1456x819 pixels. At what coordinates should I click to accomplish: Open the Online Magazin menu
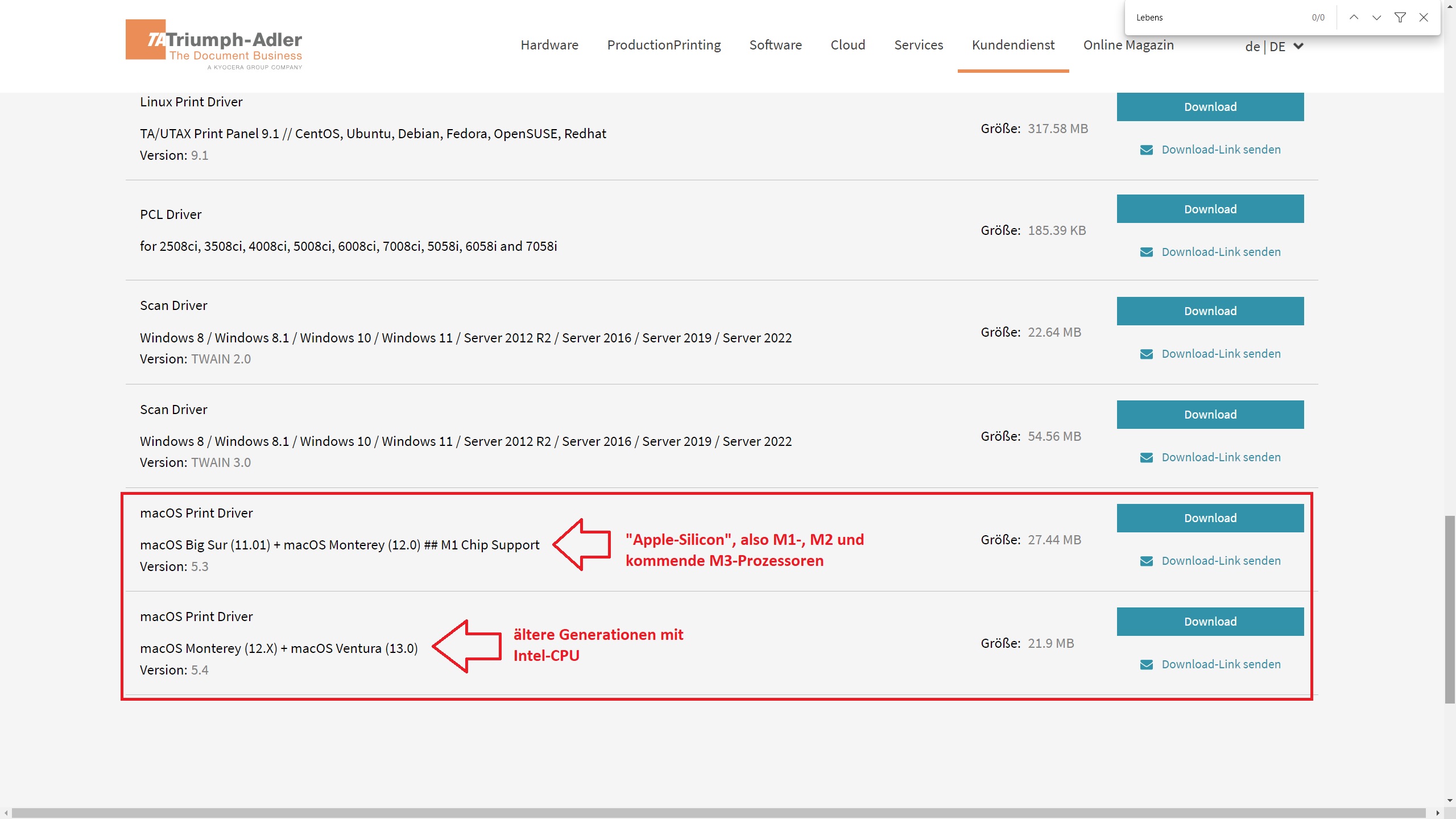(x=1128, y=45)
